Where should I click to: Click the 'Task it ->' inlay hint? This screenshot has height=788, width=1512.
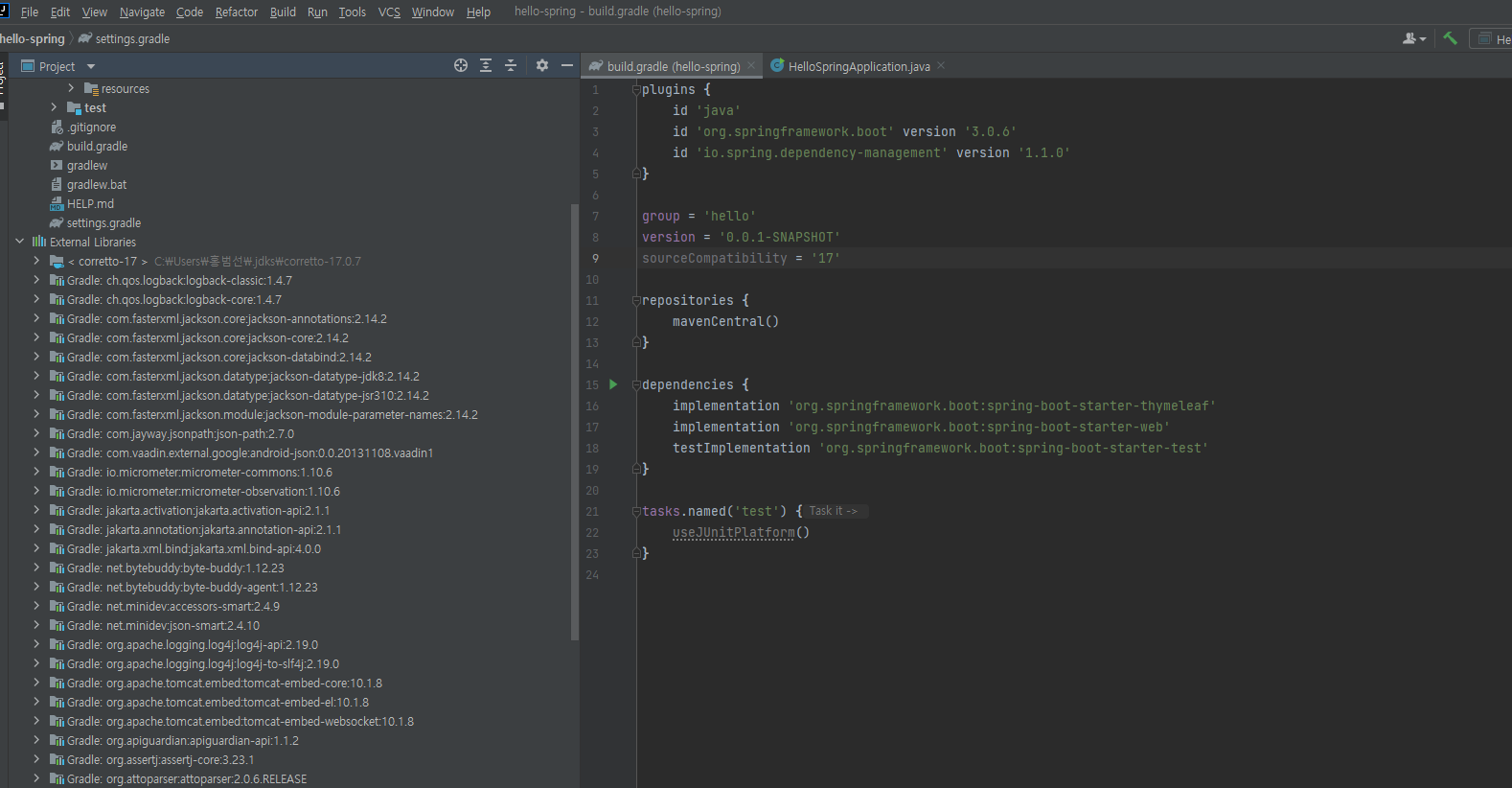[834, 511]
